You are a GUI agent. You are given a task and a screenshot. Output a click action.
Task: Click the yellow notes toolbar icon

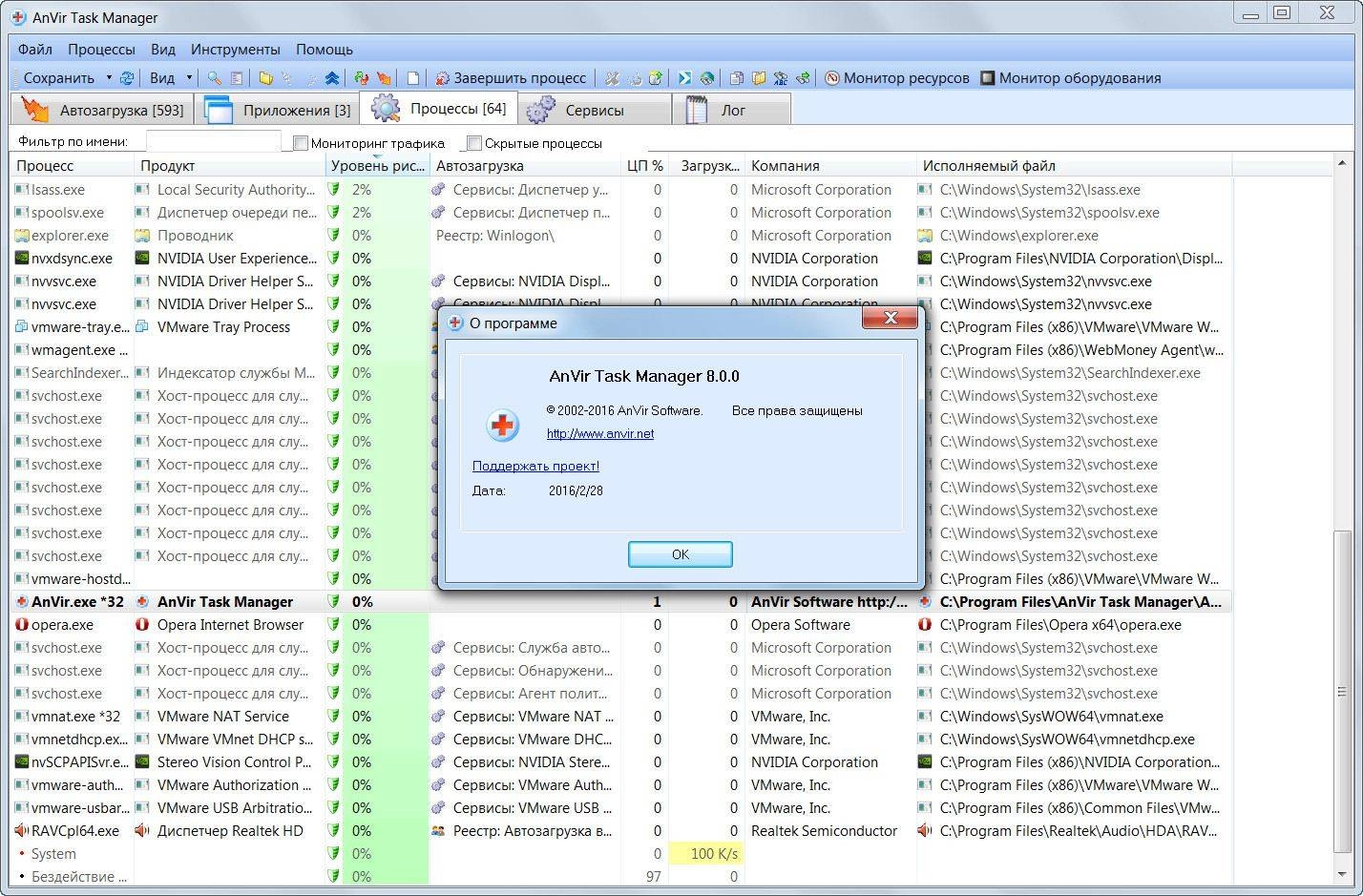point(759,78)
